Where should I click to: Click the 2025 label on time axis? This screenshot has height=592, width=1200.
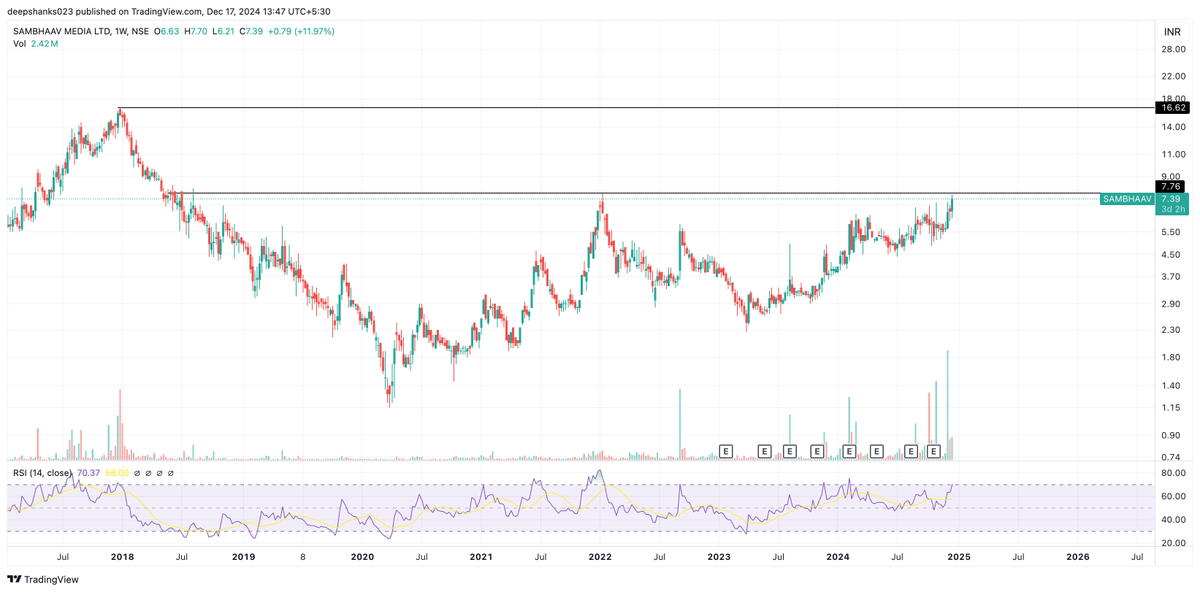pos(958,556)
